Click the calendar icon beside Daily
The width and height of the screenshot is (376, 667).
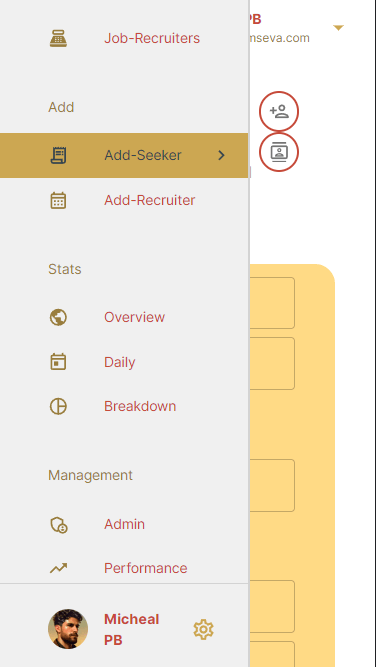pyautogui.click(x=58, y=362)
